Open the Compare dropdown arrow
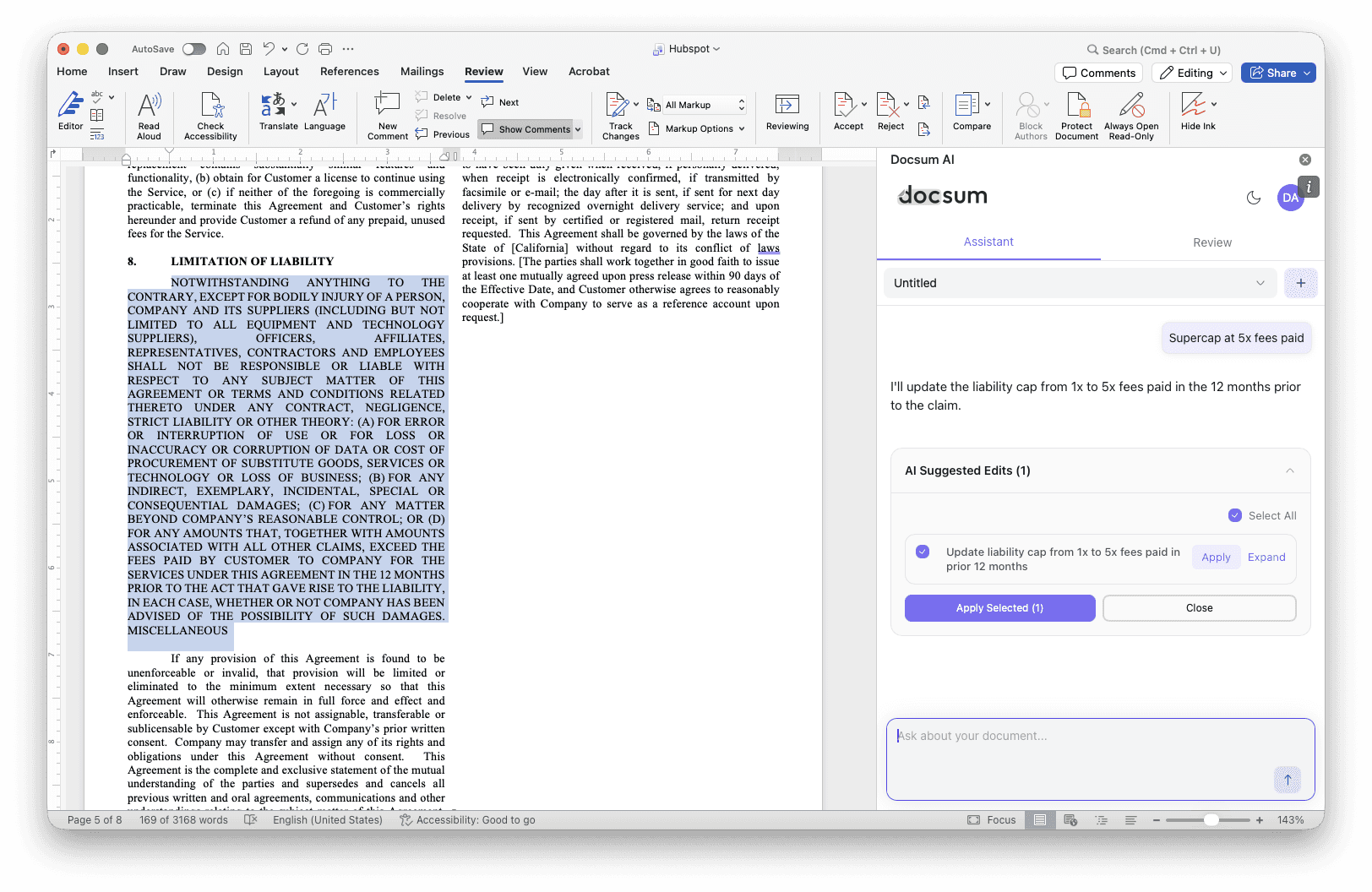Image resolution: width=1372 pixels, height=892 pixels. tap(988, 105)
